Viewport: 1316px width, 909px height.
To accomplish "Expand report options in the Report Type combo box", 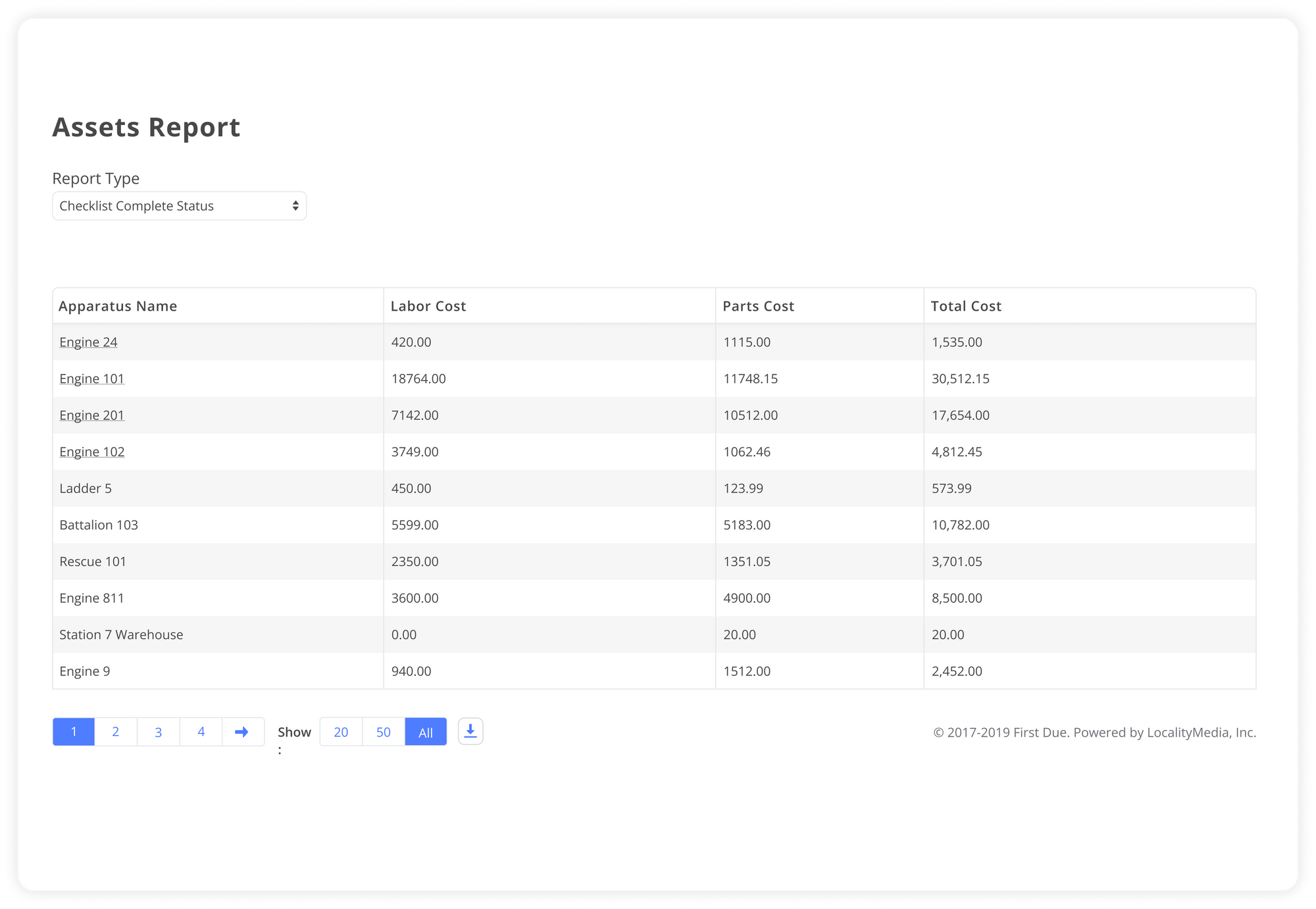I will (179, 205).
